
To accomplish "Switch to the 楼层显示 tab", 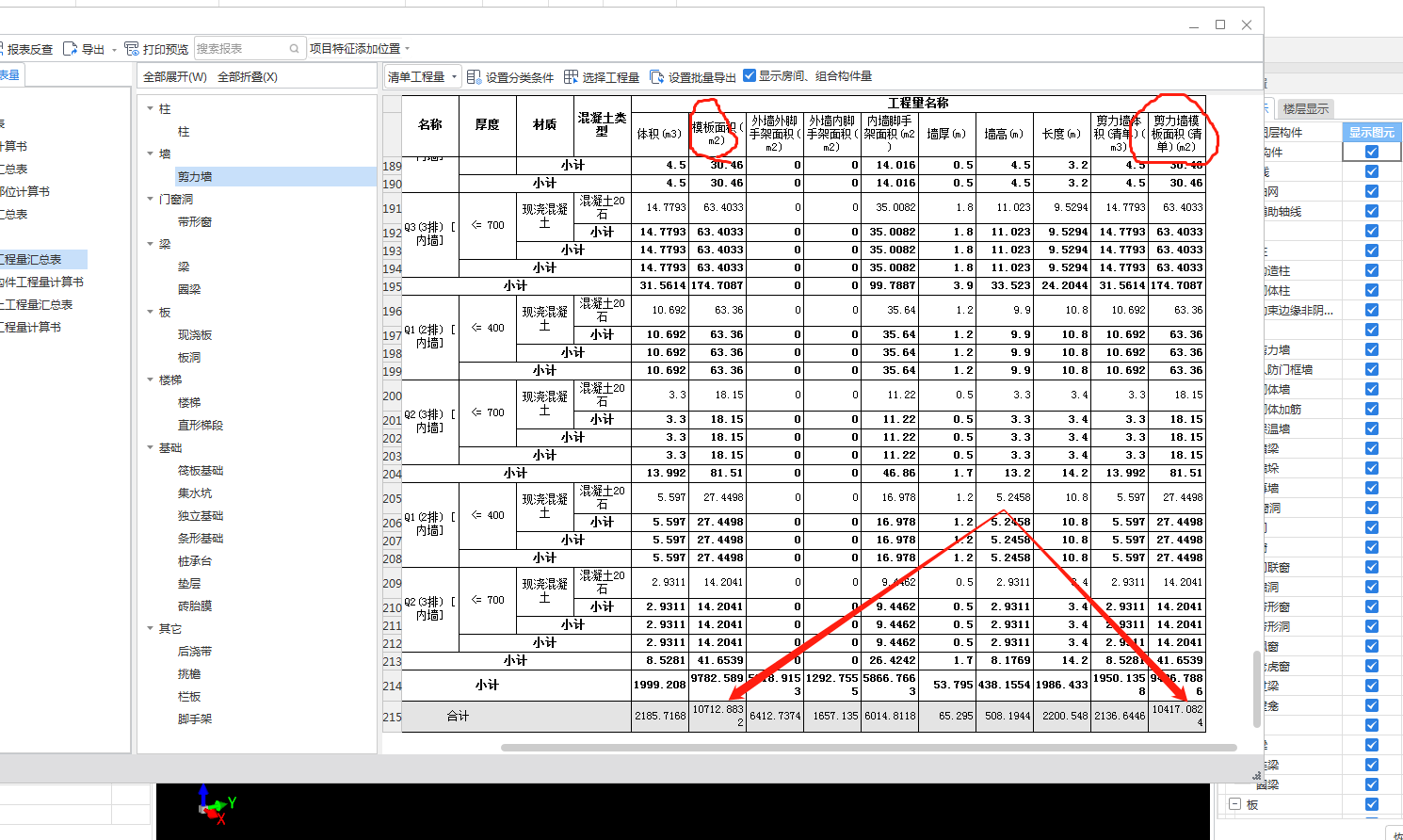I will click(x=1306, y=108).
